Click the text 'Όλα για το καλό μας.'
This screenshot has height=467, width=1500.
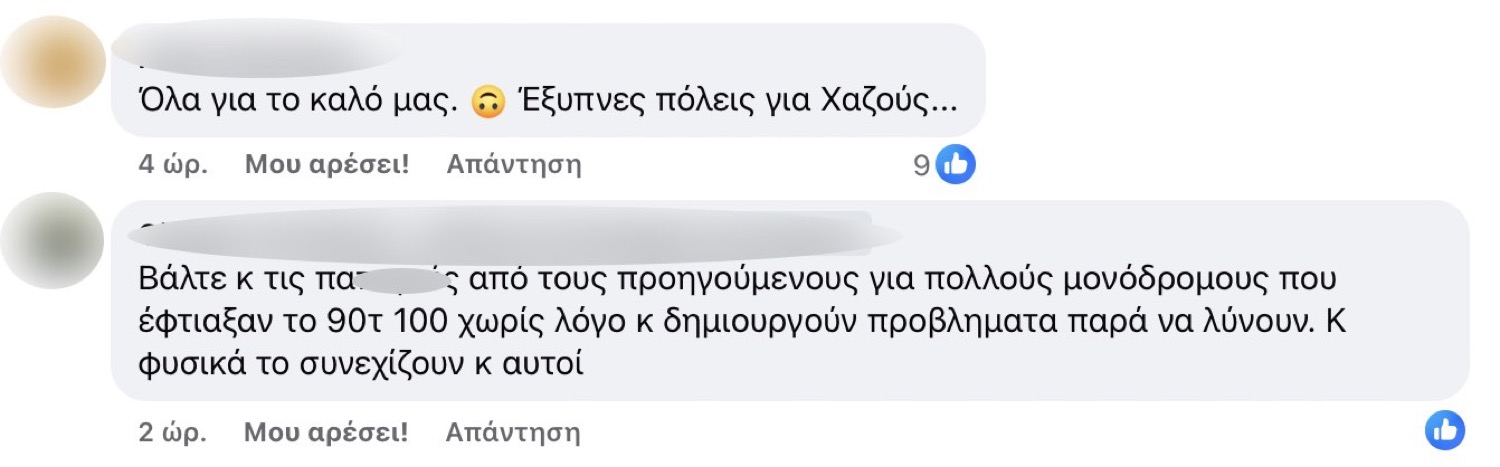299,103
